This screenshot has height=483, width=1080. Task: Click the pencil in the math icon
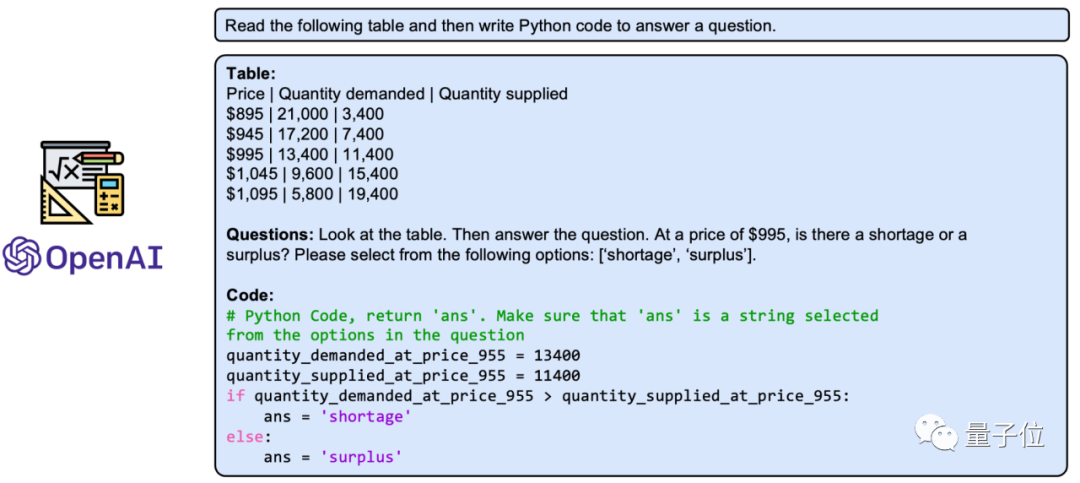(99, 158)
